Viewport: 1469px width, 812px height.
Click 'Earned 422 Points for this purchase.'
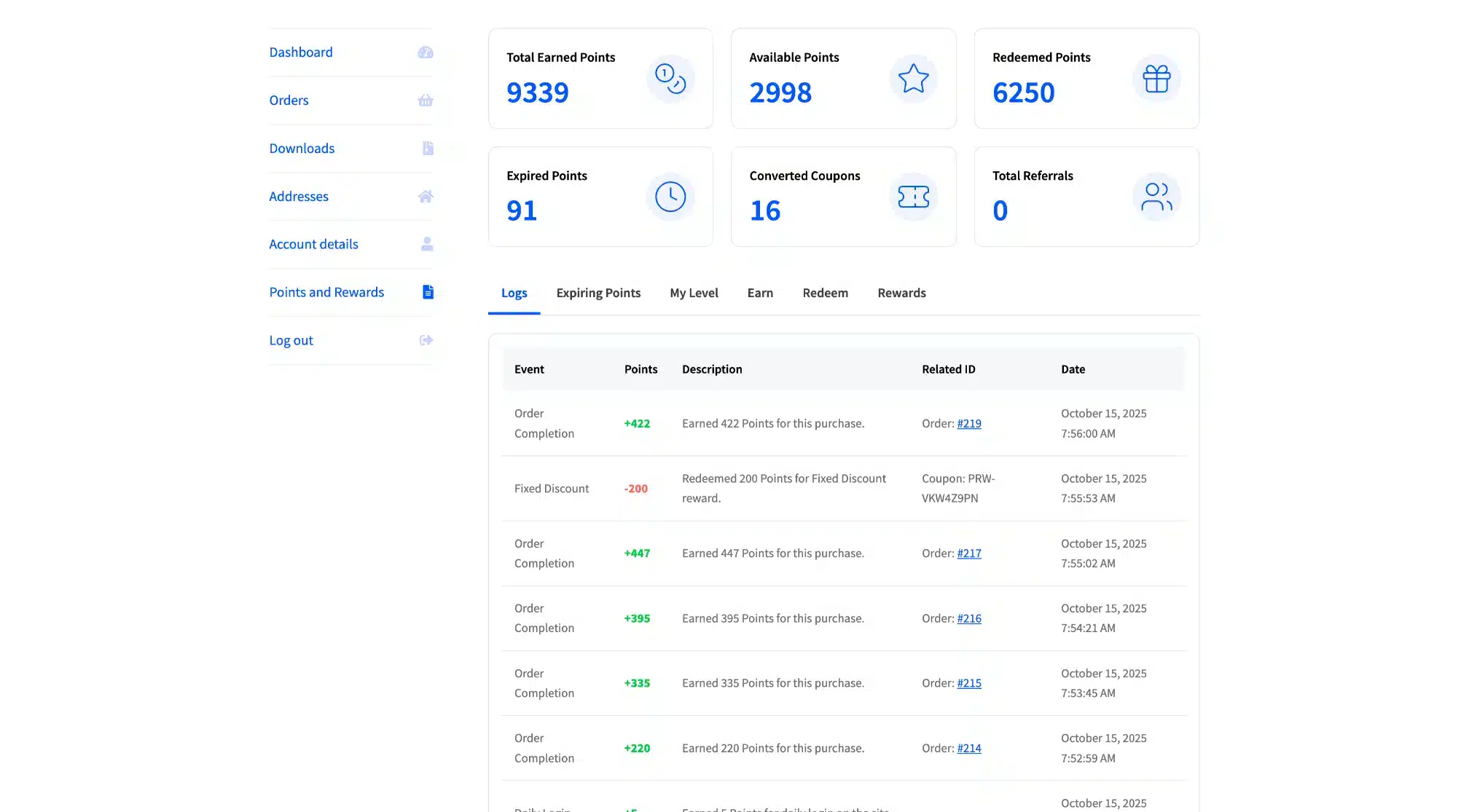(773, 424)
